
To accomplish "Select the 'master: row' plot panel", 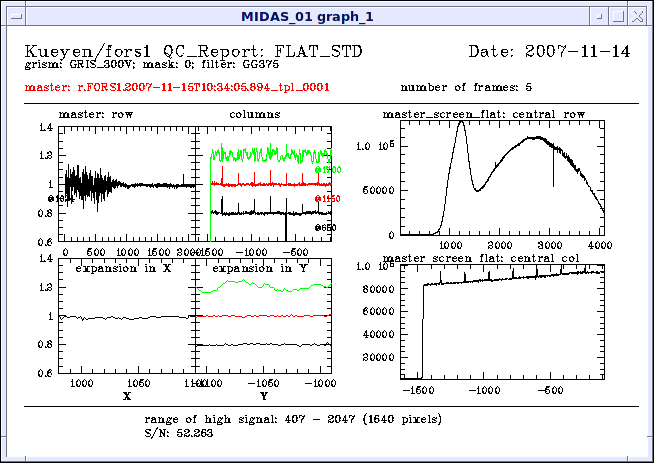I will [126, 185].
